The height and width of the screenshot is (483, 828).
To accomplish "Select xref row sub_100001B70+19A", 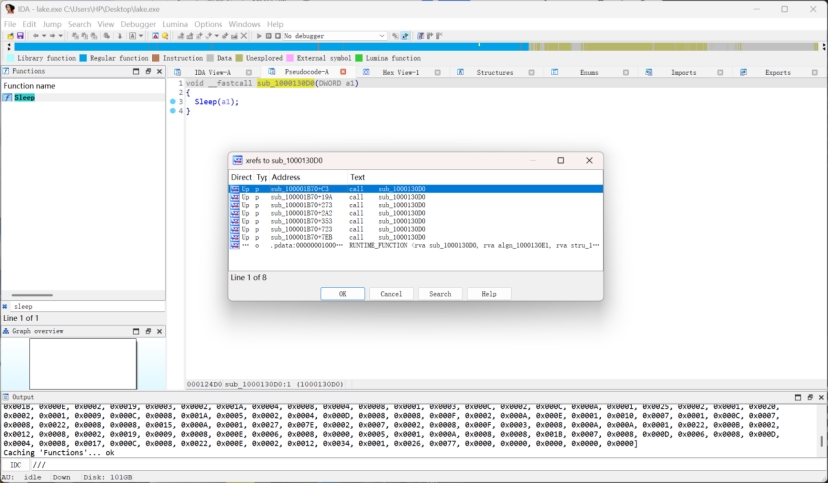I will [416, 197].
